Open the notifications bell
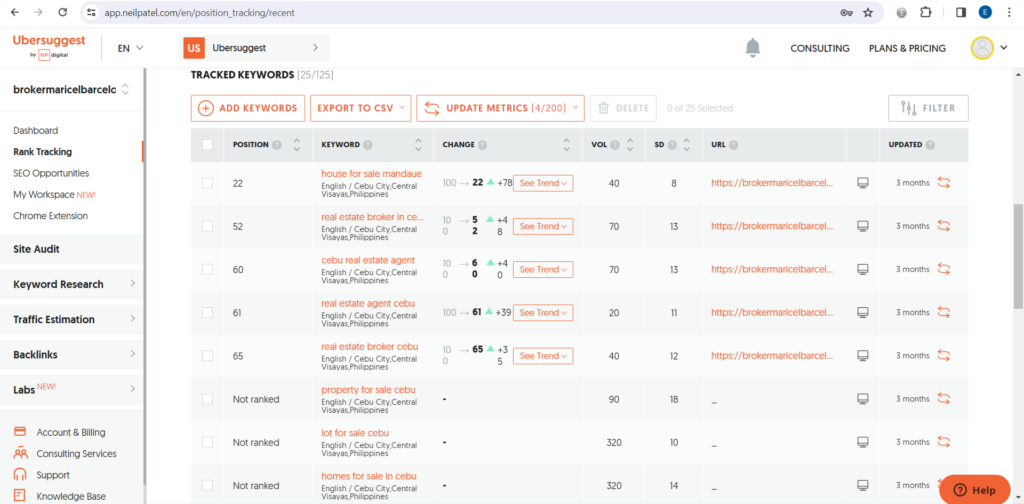The width and height of the screenshot is (1024, 504). pos(753,48)
